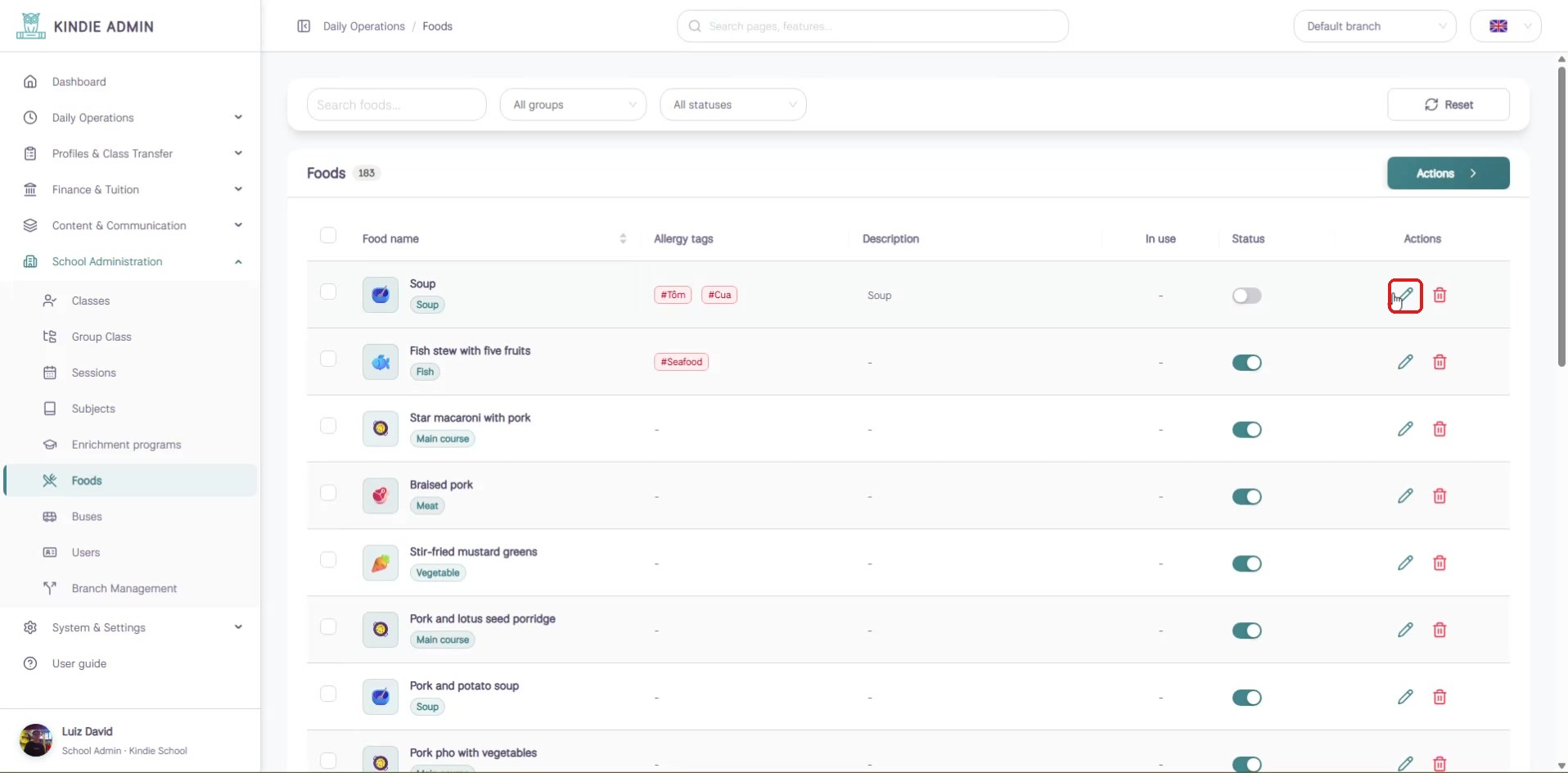Click the pencil icon for Stir-fried mustard greens
1568x773 pixels.
click(1405, 563)
